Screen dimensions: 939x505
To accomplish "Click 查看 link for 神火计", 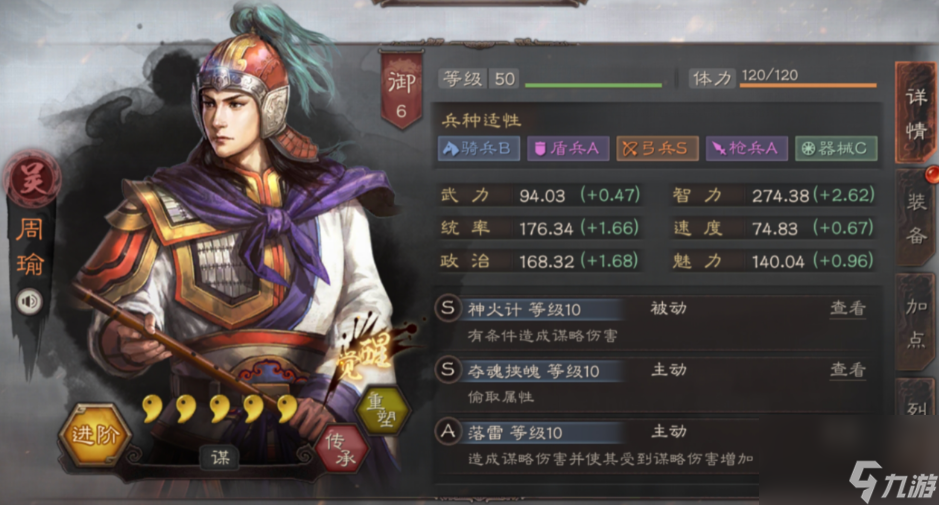I will (x=847, y=308).
